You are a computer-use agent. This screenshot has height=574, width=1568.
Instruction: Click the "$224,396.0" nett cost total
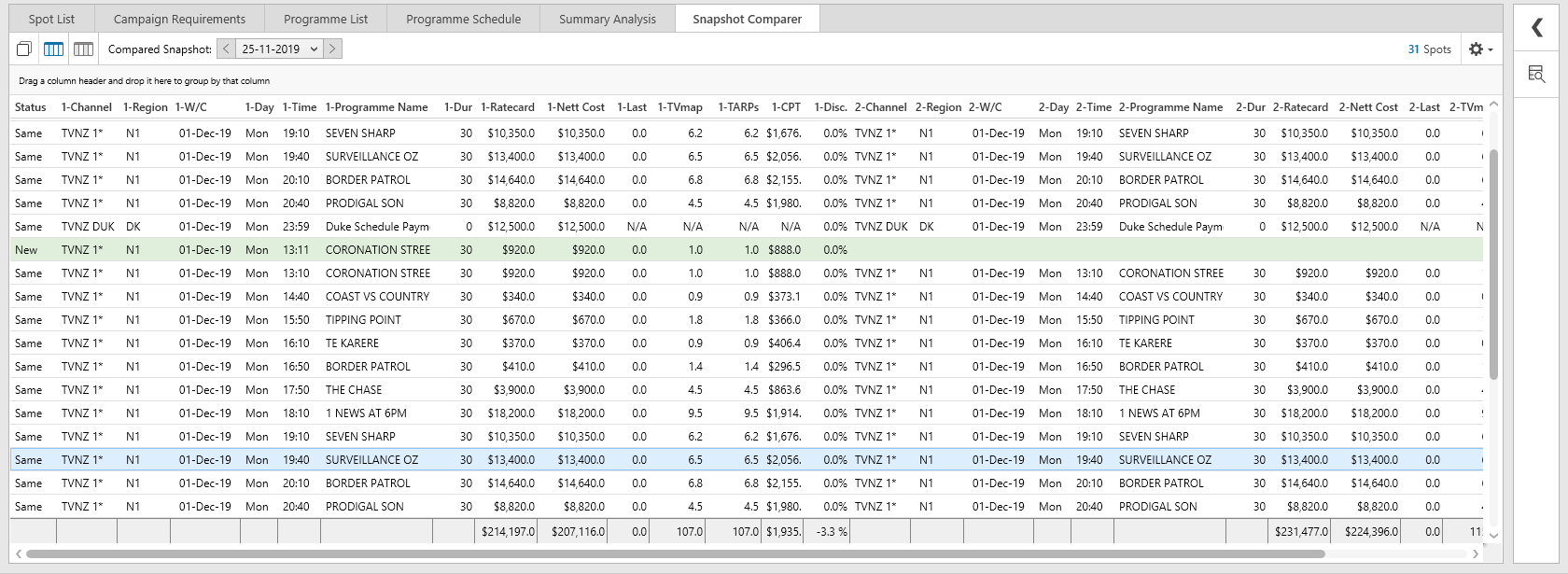(x=1371, y=532)
